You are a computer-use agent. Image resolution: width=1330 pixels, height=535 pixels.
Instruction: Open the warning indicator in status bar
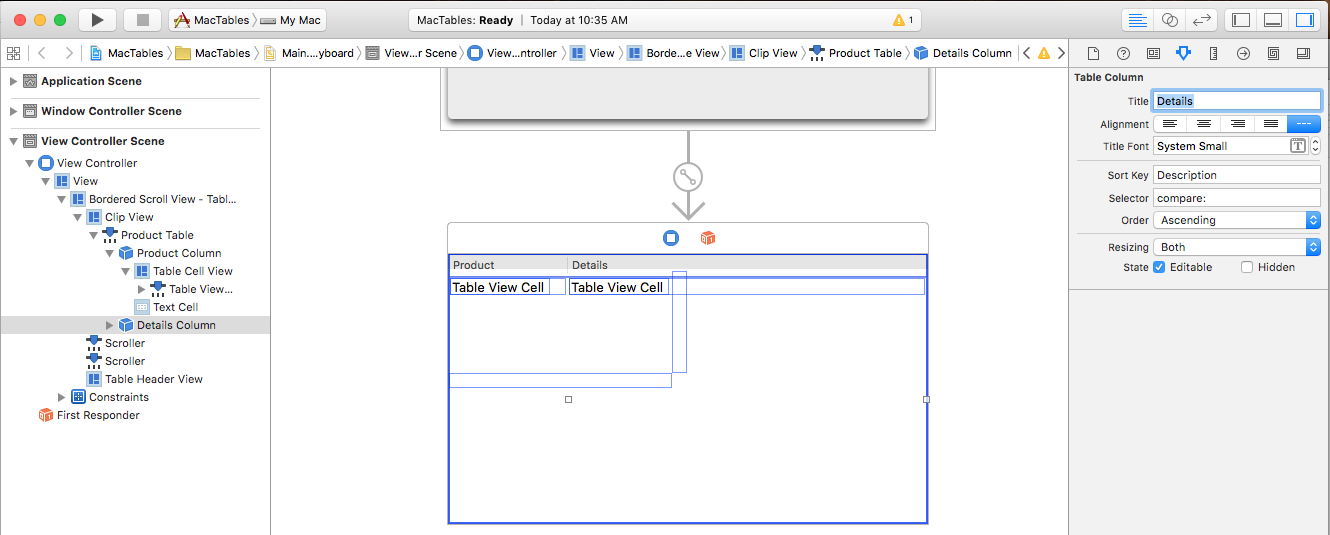coord(903,20)
